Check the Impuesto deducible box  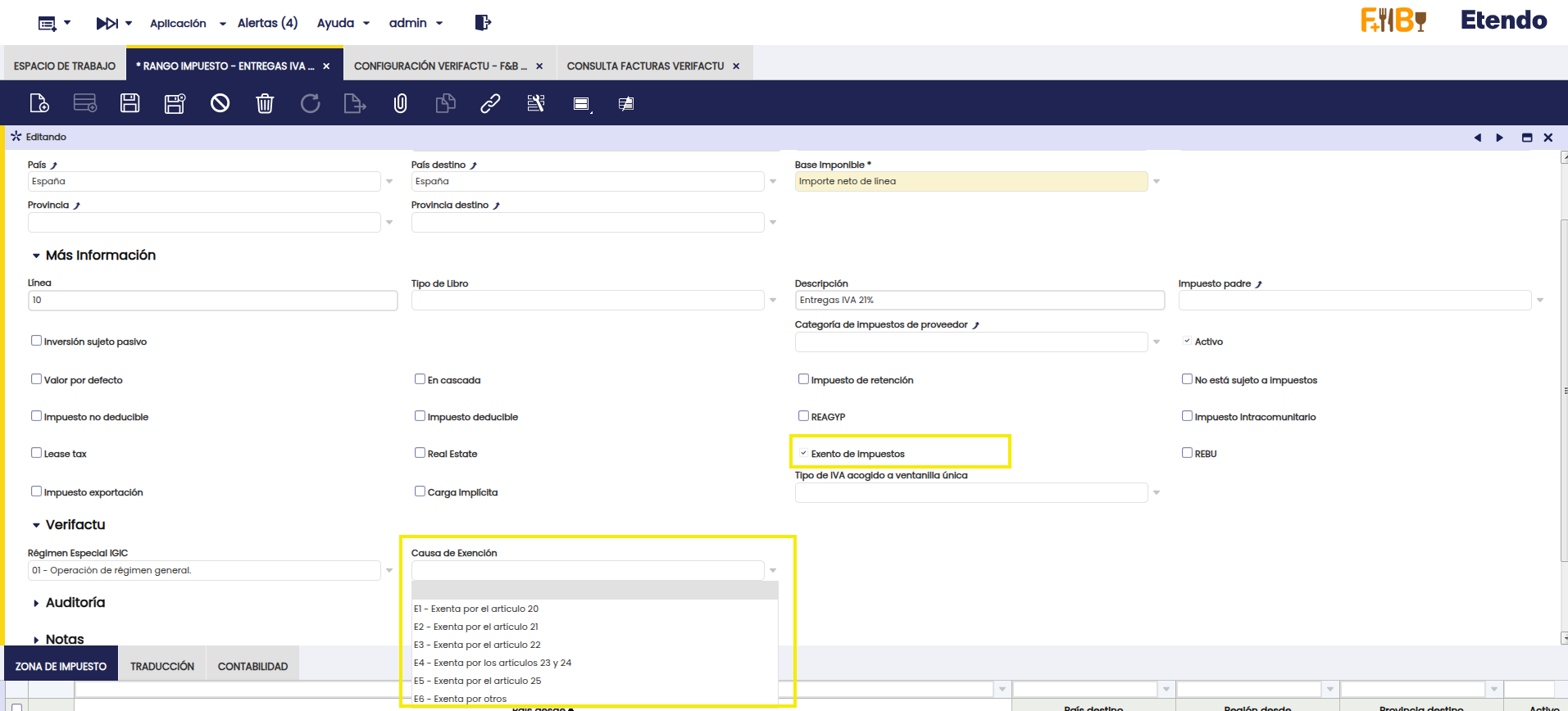[420, 416]
